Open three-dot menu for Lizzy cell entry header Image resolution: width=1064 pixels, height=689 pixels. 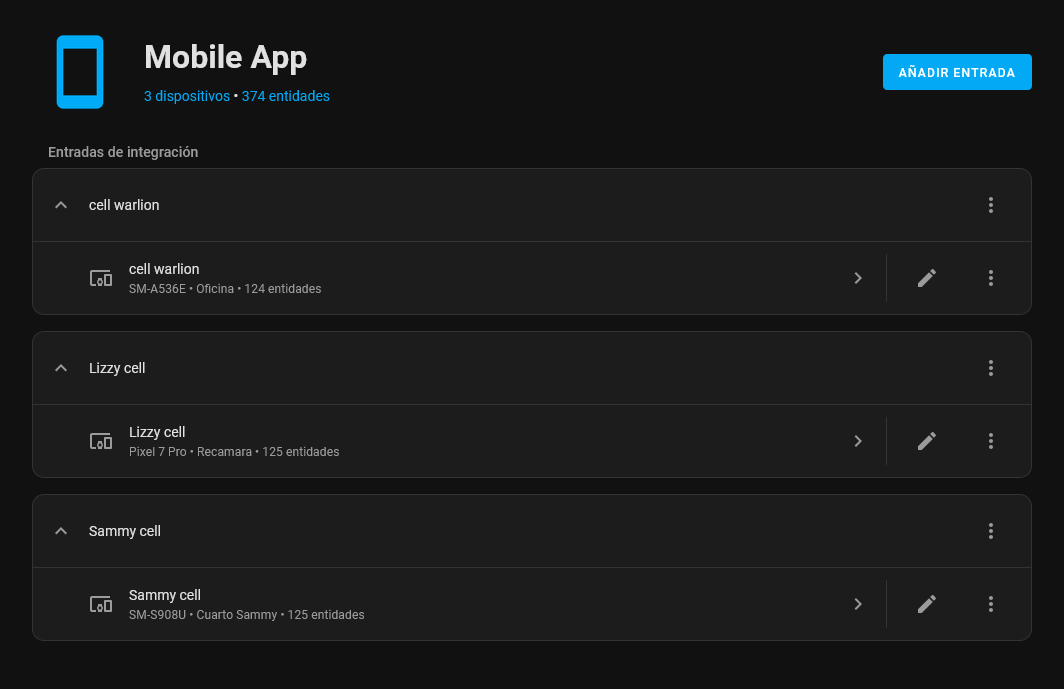tap(991, 368)
